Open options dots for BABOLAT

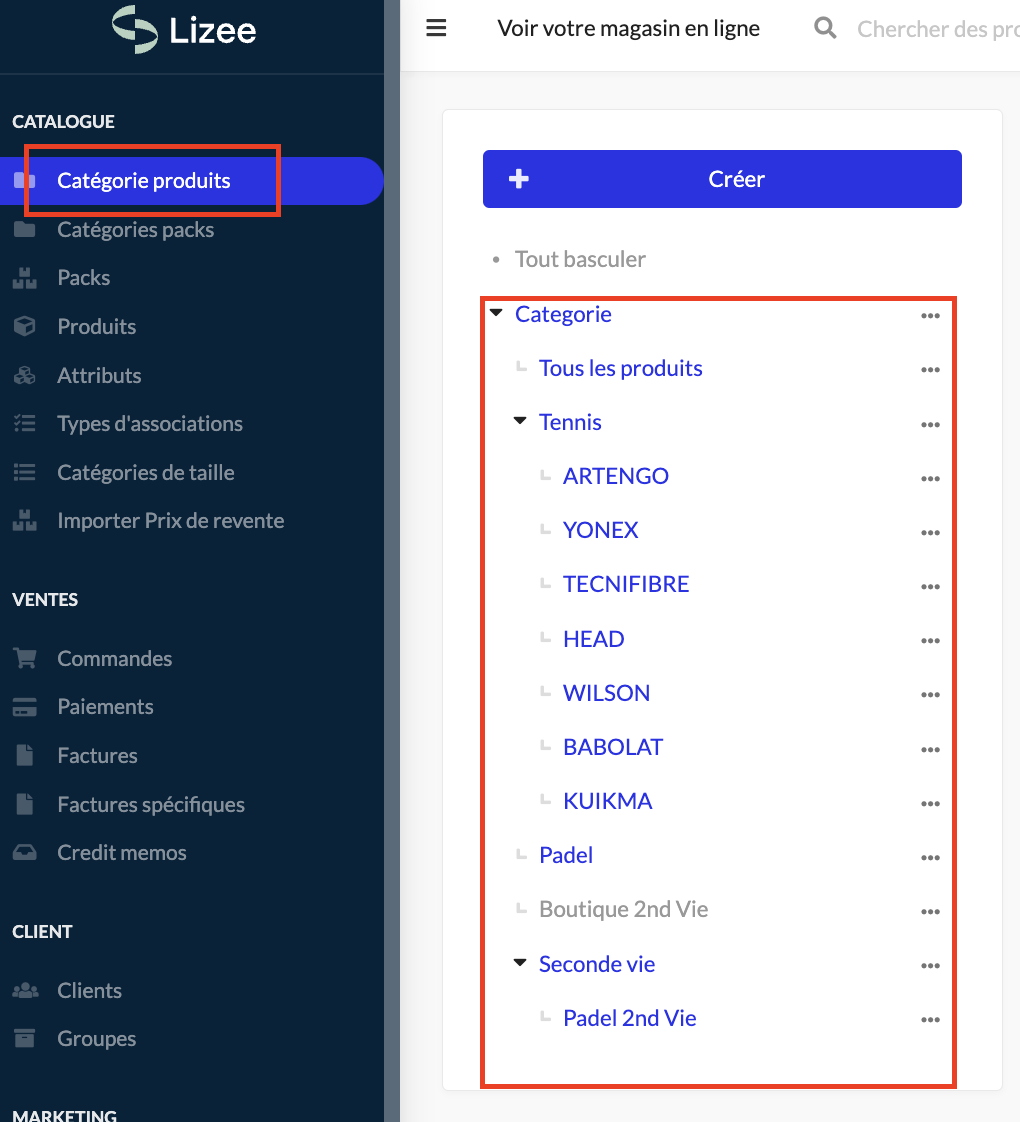pyautogui.click(x=930, y=749)
